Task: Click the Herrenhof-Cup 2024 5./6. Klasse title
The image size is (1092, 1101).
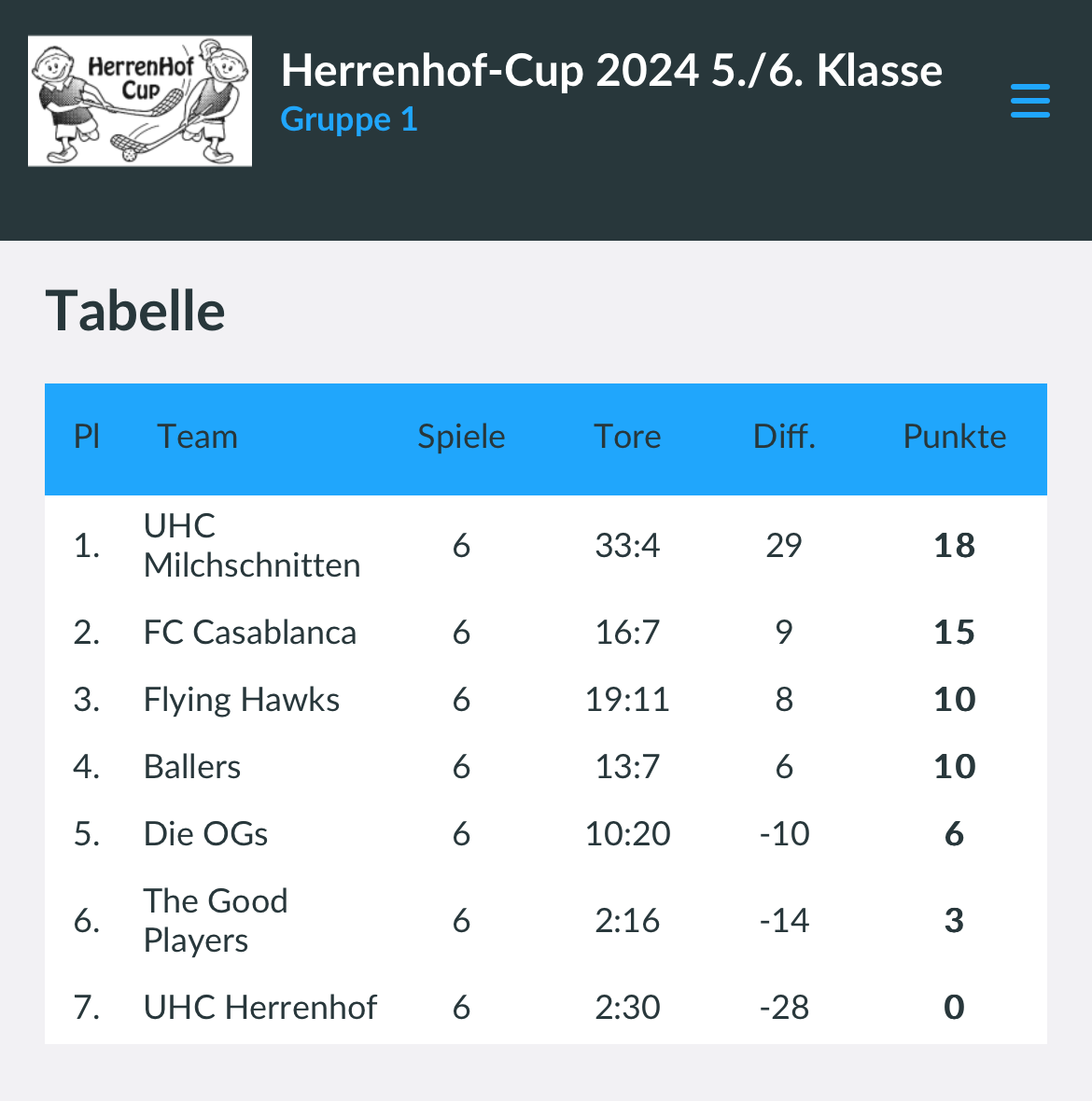Action: (611, 70)
